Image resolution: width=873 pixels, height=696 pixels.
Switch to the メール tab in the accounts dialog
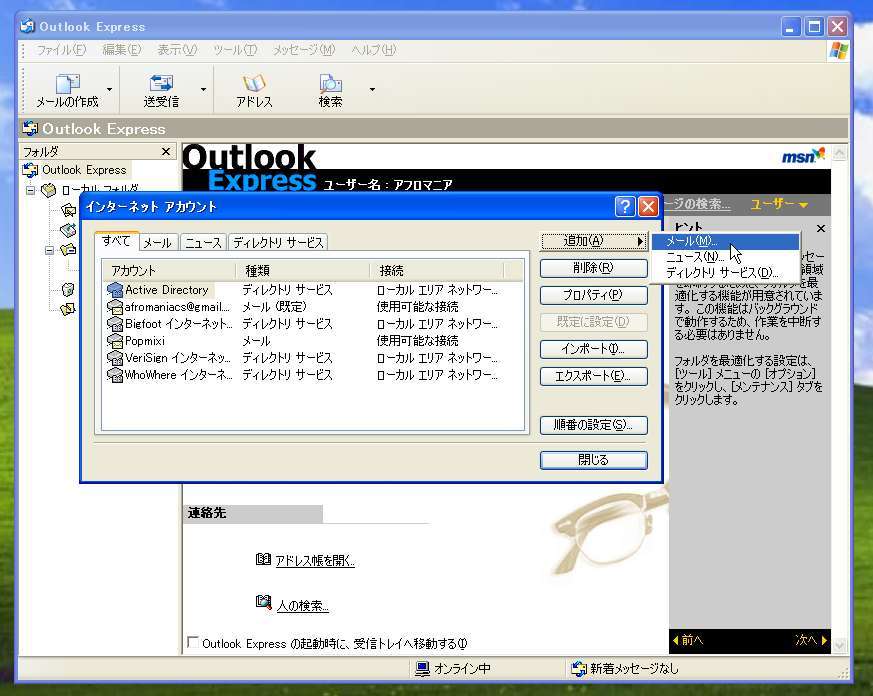click(158, 242)
